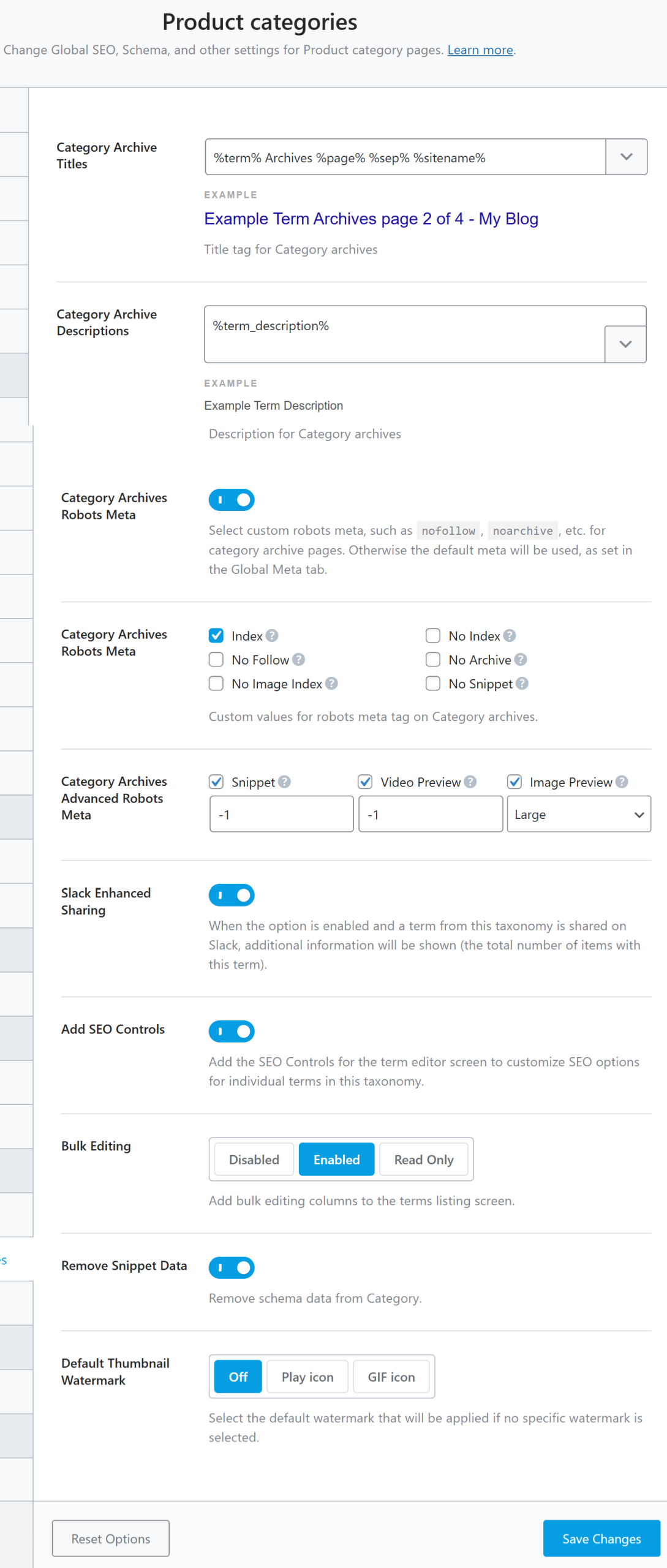This screenshot has width=667, height=1568.
Task: Open help tooltip next to Video Preview
Action: click(x=470, y=782)
